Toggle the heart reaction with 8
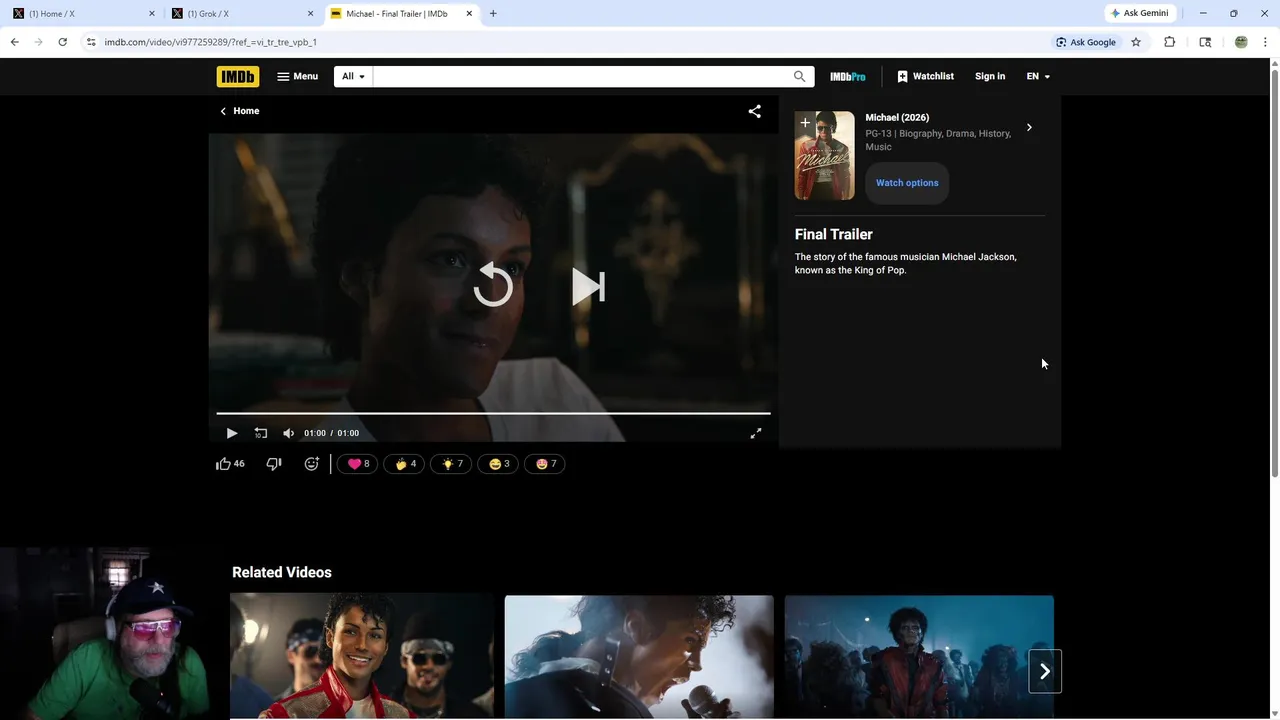Viewport: 1280px width, 720px height. pyautogui.click(x=357, y=464)
